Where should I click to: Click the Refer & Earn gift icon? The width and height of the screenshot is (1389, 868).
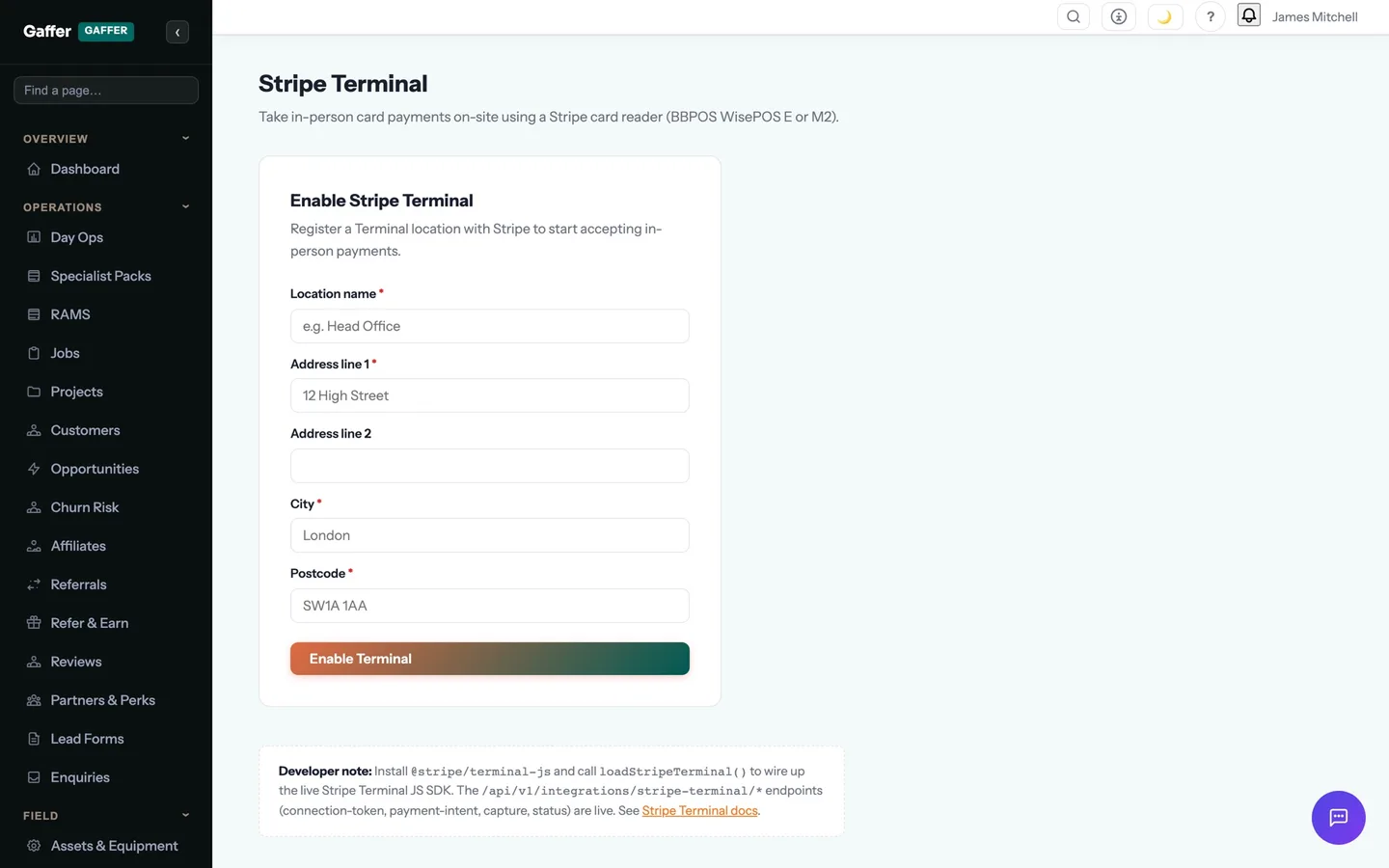[x=34, y=623]
